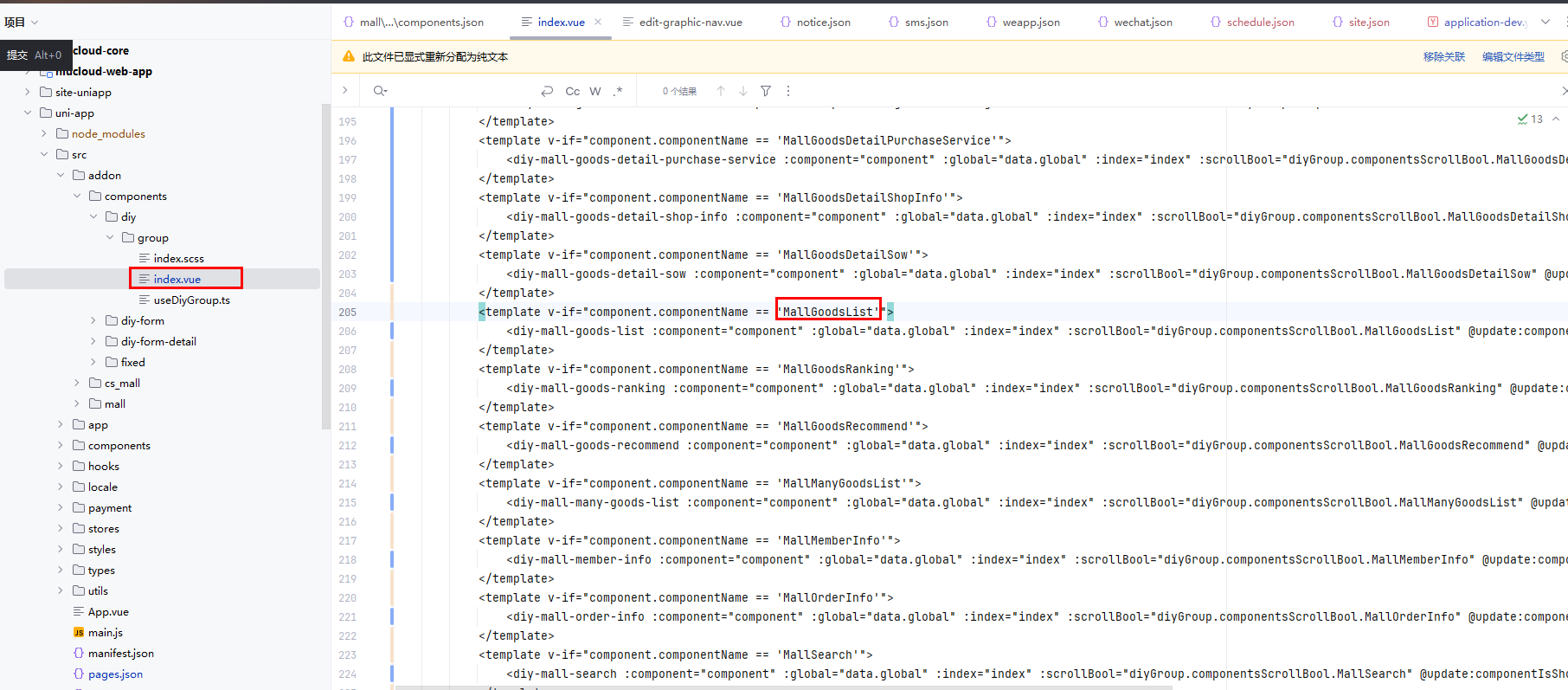Open the 项目 view dropdown
This screenshot has width=1568, height=690.
(22, 22)
